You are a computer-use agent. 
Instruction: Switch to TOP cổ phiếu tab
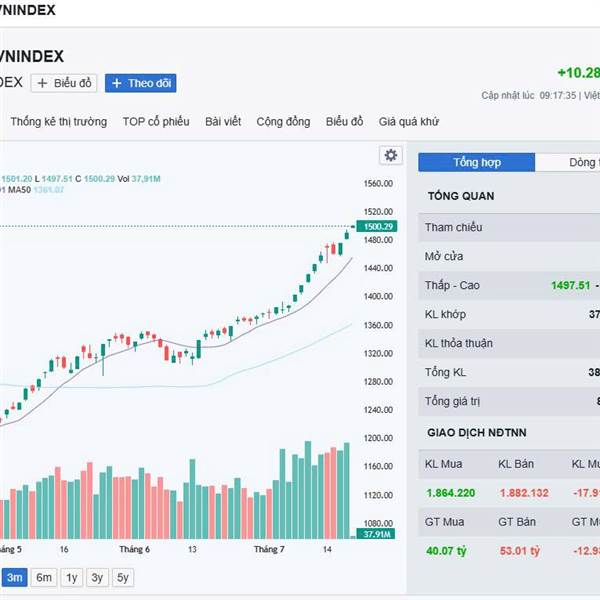coord(156,122)
